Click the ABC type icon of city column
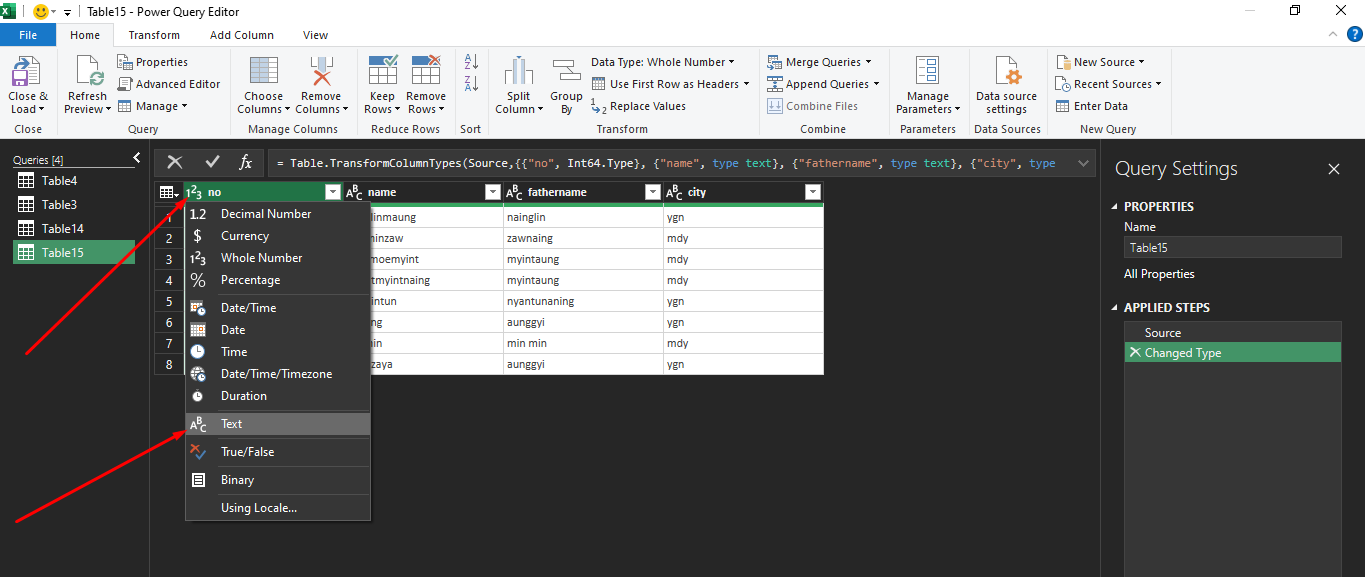1365x577 pixels. click(x=675, y=192)
